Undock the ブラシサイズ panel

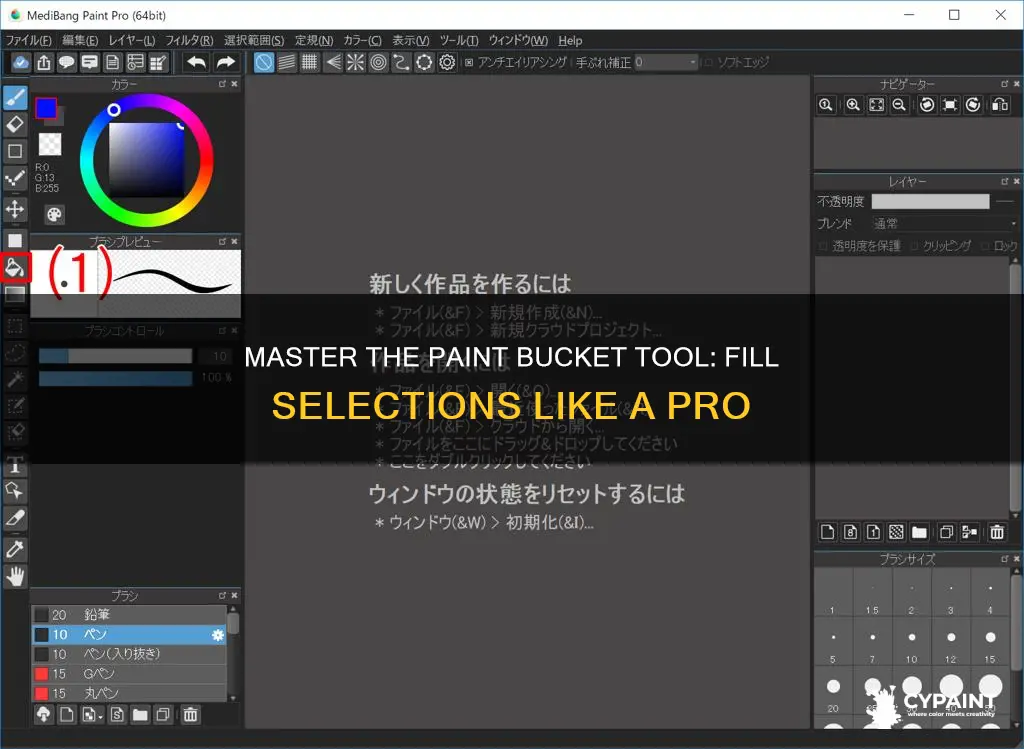(x=1004, y=559)
